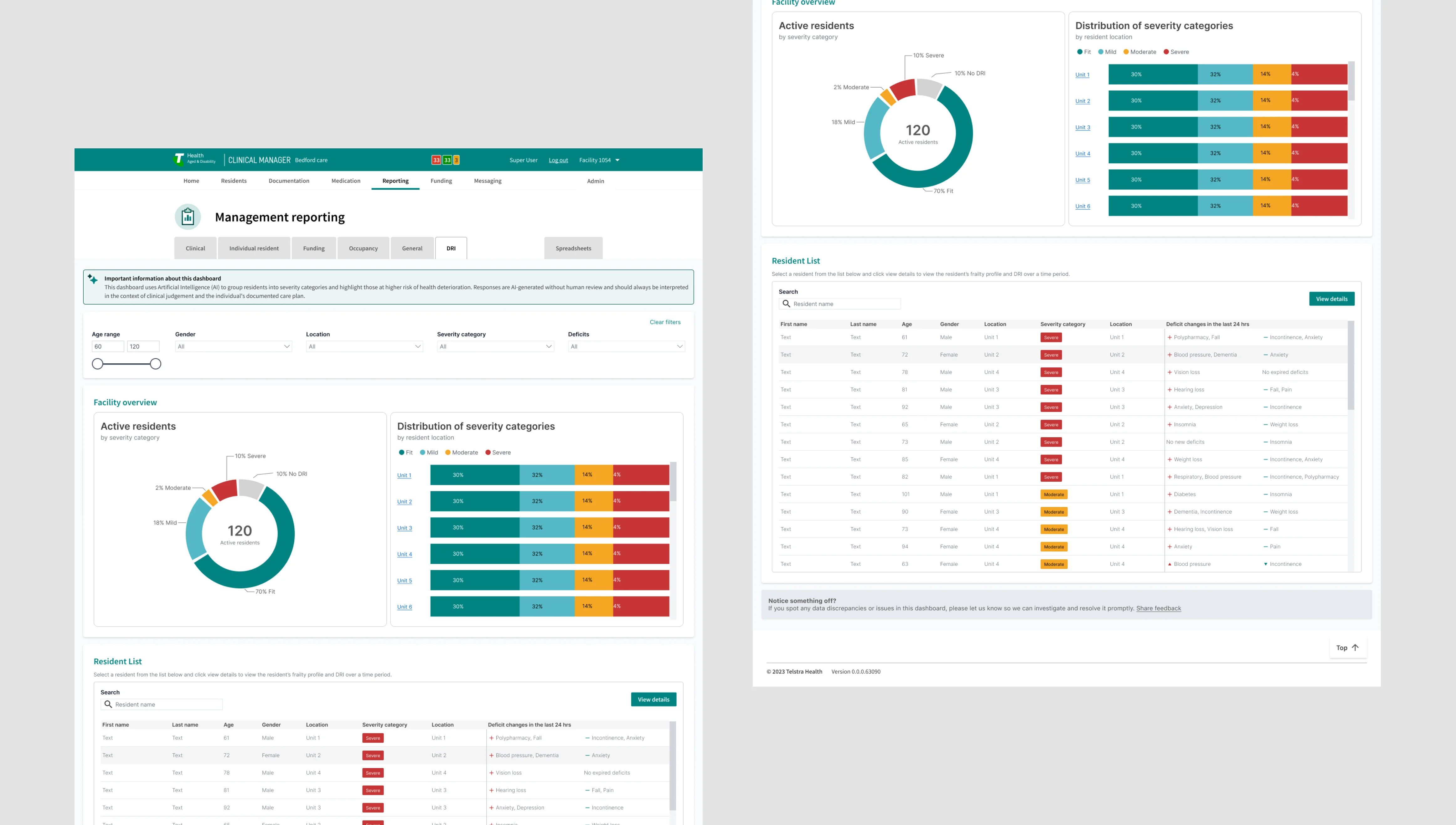Click the orange 3 alert badge
The width and height of the screenshot is (1456, 825).
(x=456, y=160)
